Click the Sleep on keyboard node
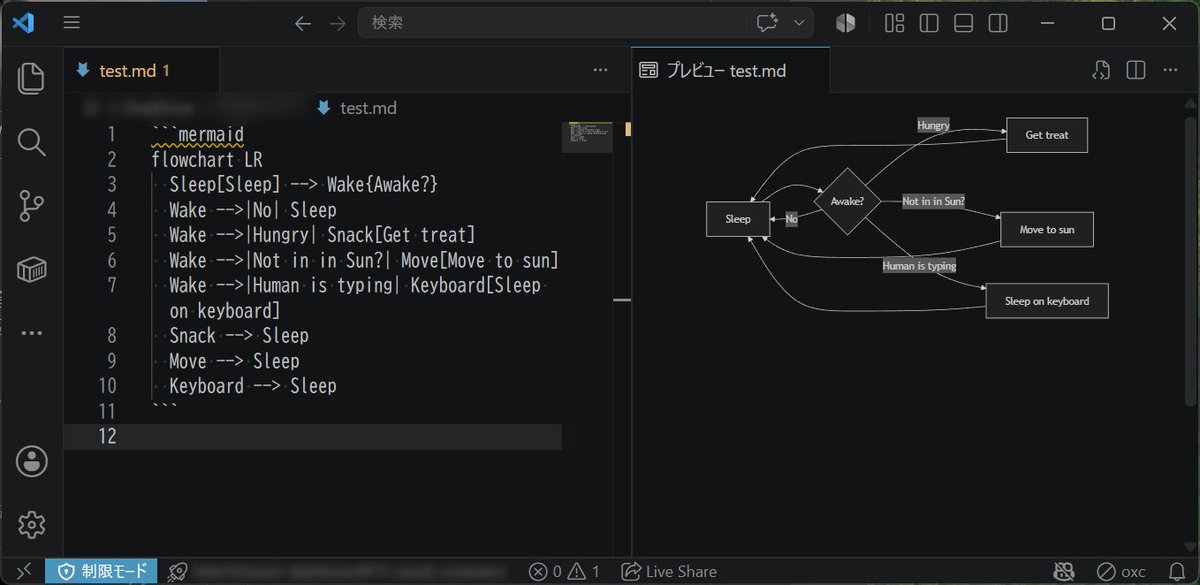This screenshot has width=1200, height=585. coord(1047,301)
